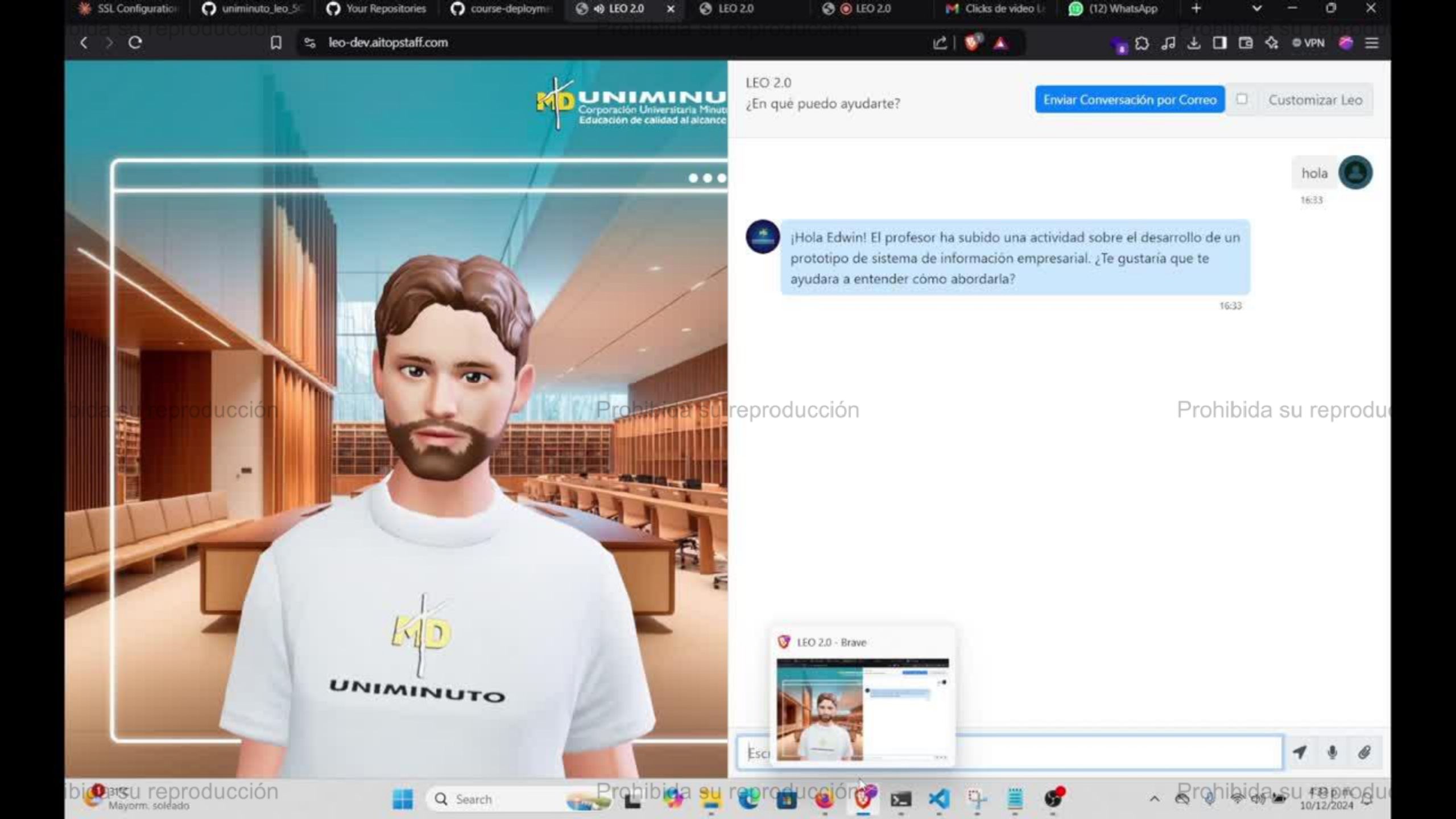Viewport: 1456px width, 819px height.
Task: Select the LEO 2.0 - Brave window preview thumbnail
Action: coord(862,709)
